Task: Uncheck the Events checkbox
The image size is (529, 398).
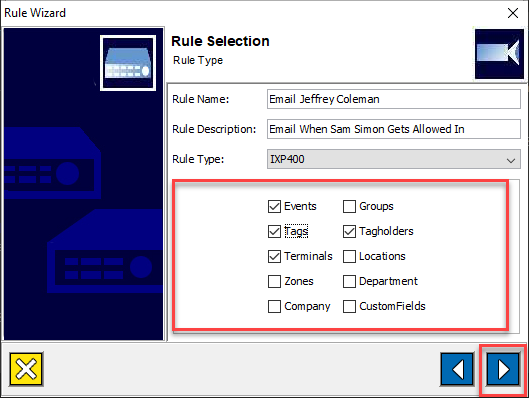Action: coord(274,206)
